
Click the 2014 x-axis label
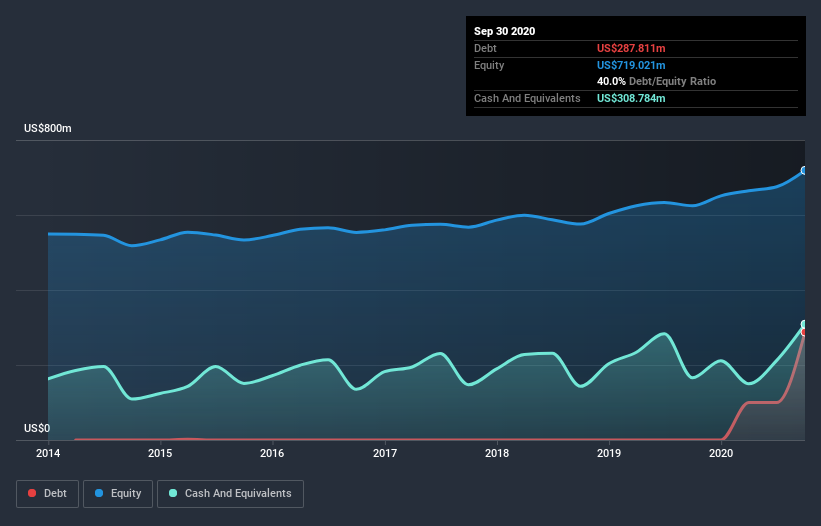pos(48,453)
